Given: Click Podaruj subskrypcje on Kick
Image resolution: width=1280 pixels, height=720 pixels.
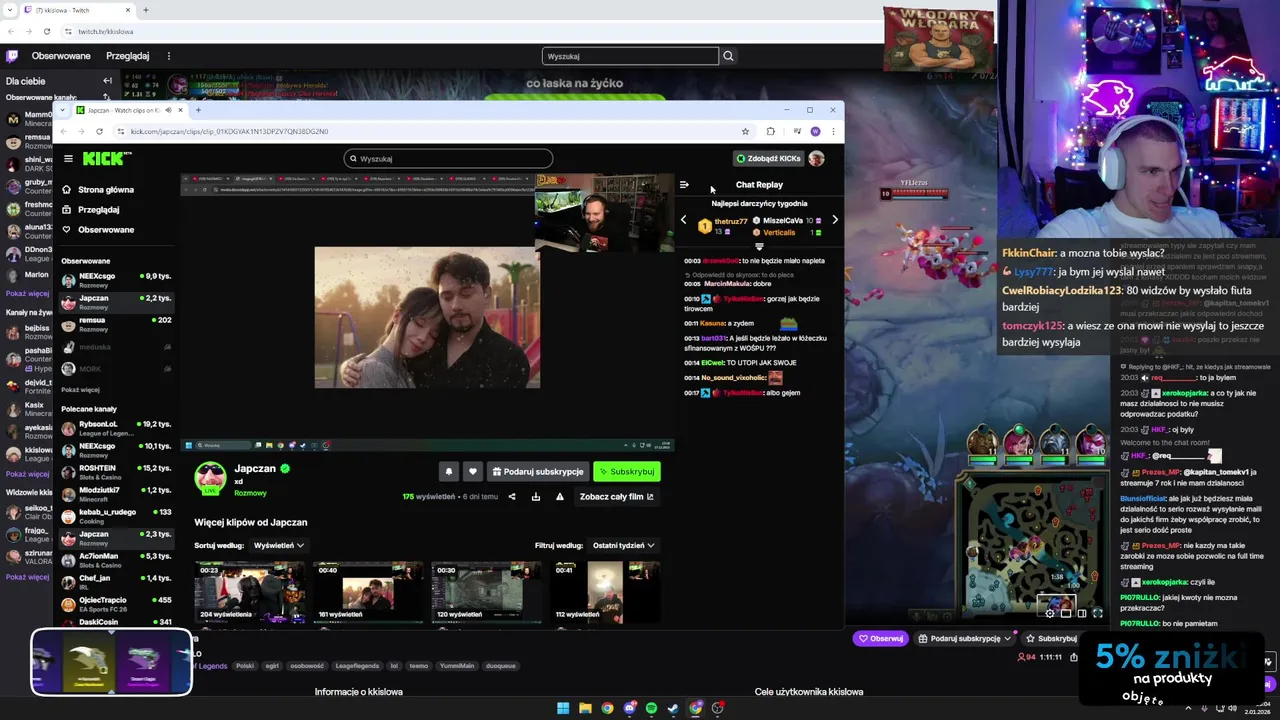Looking at the screenshot, I should click(x=538, y=471).
